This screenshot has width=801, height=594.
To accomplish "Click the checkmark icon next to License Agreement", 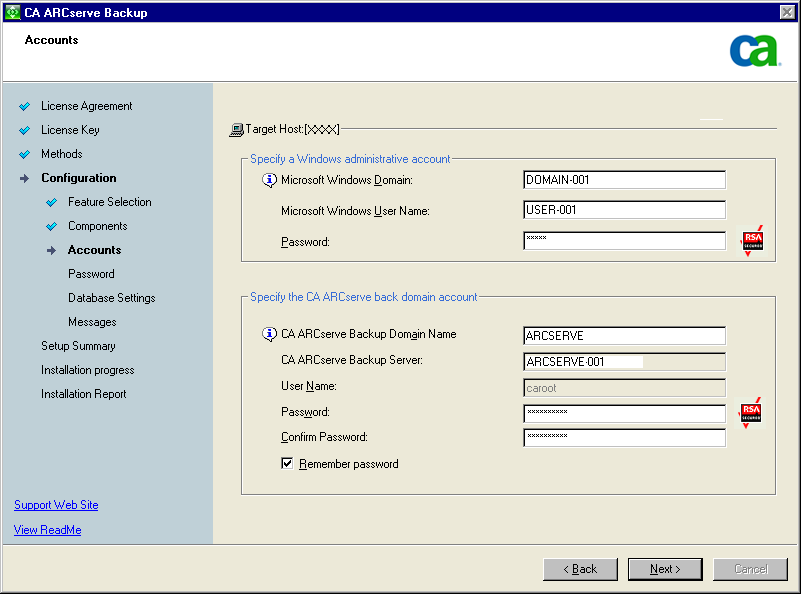I will [x=25, y=106].
